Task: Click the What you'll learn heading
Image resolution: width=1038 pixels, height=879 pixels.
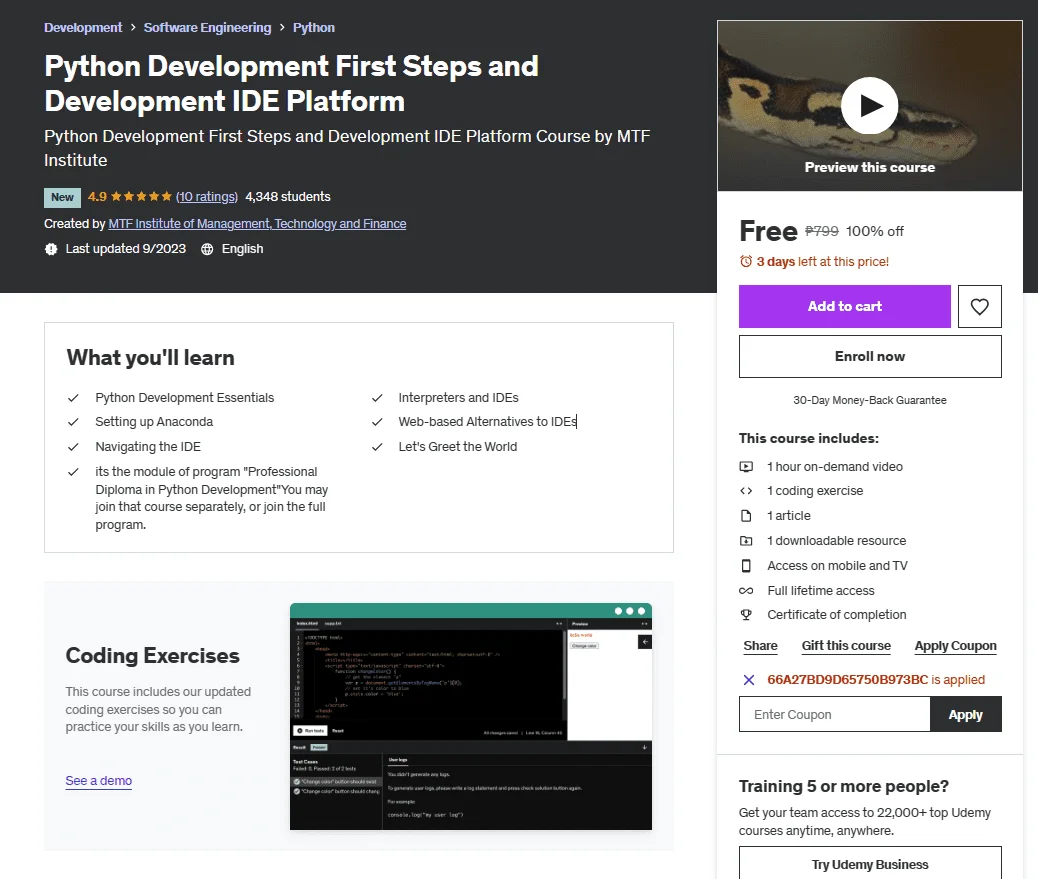Action: 150,358
